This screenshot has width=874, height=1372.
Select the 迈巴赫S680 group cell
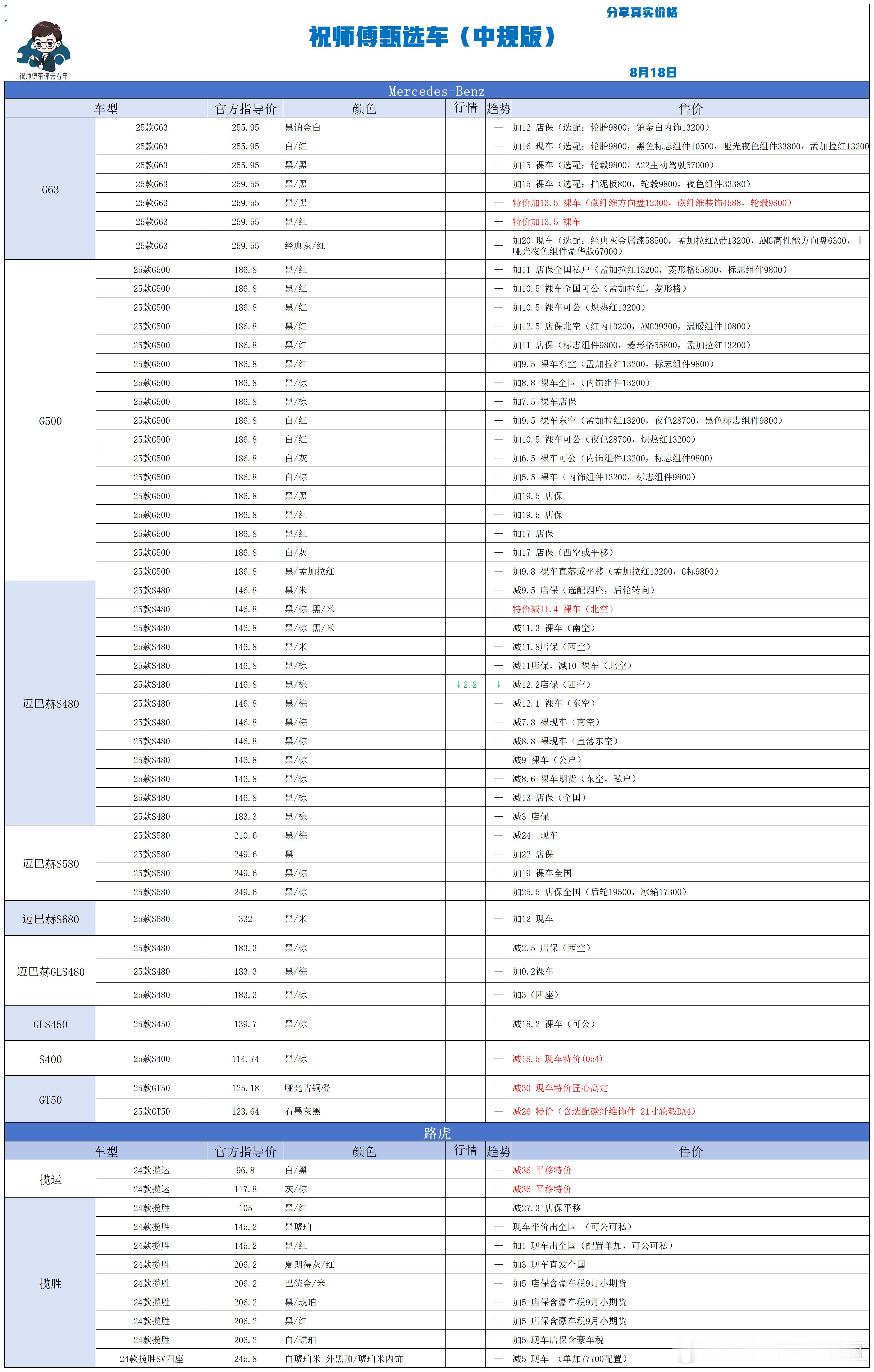coord(50,919)
